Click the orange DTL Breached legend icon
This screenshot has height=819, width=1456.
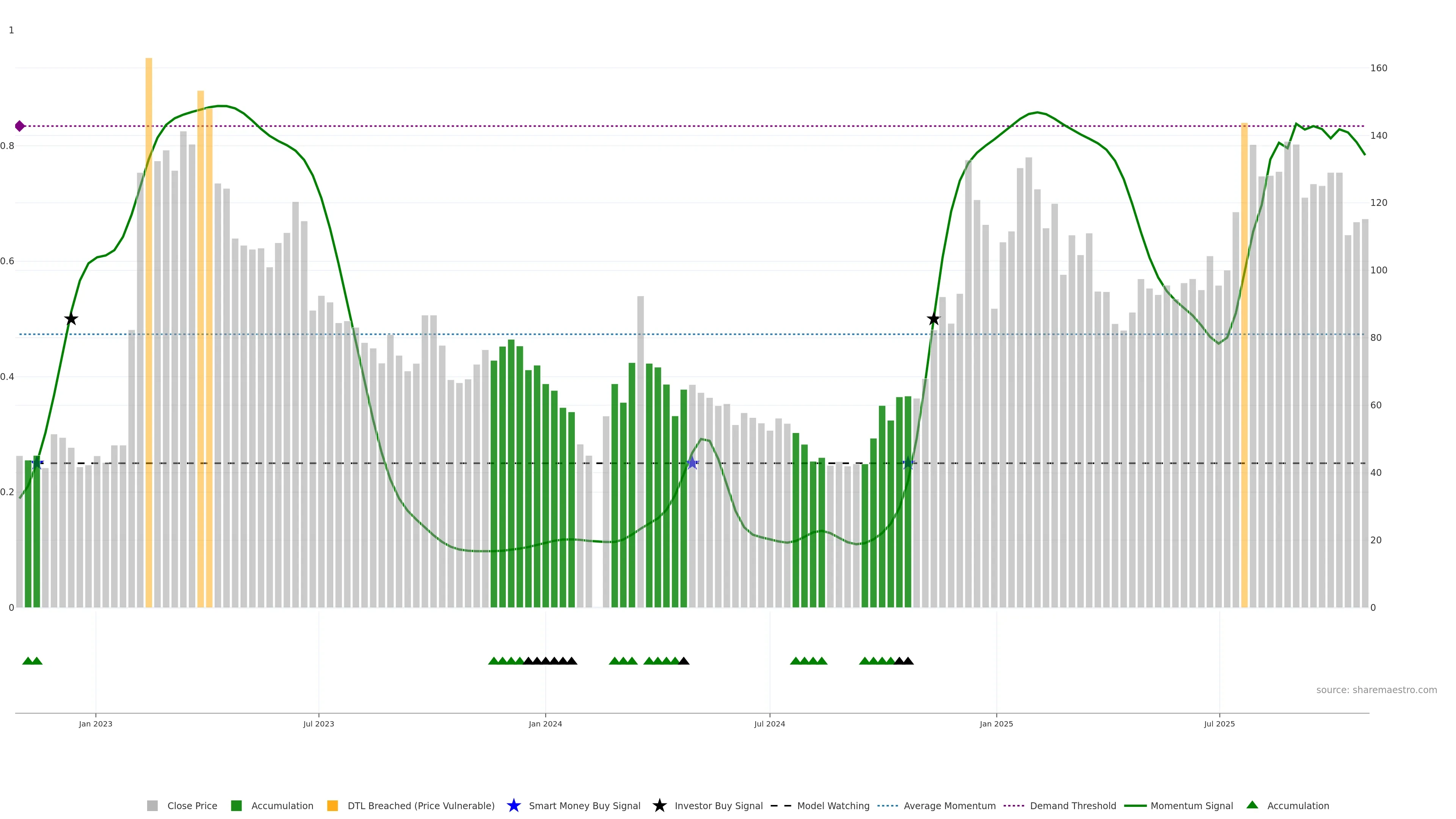tap(333, 805)
